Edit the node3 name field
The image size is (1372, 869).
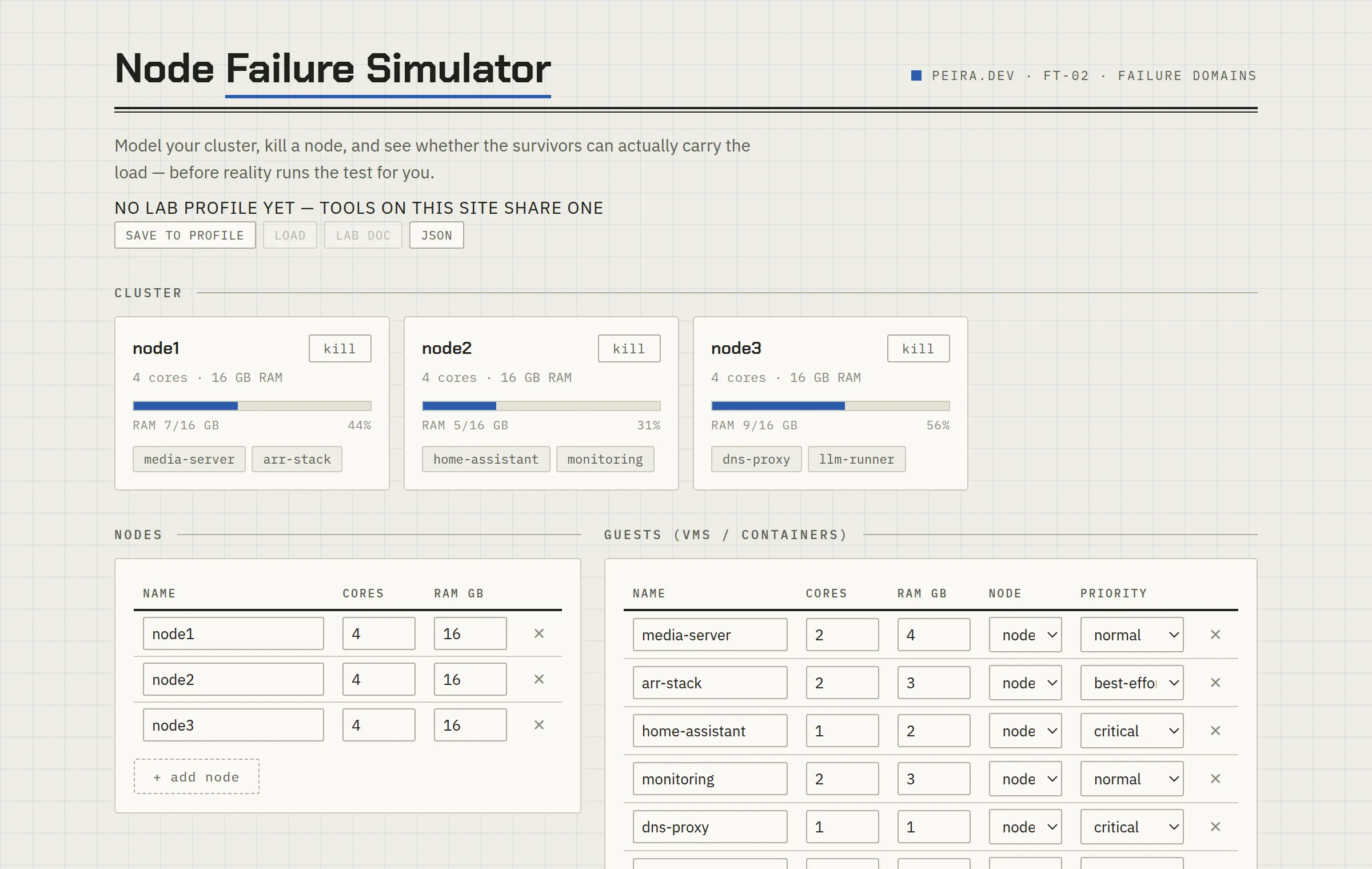[x=233, y=725]
